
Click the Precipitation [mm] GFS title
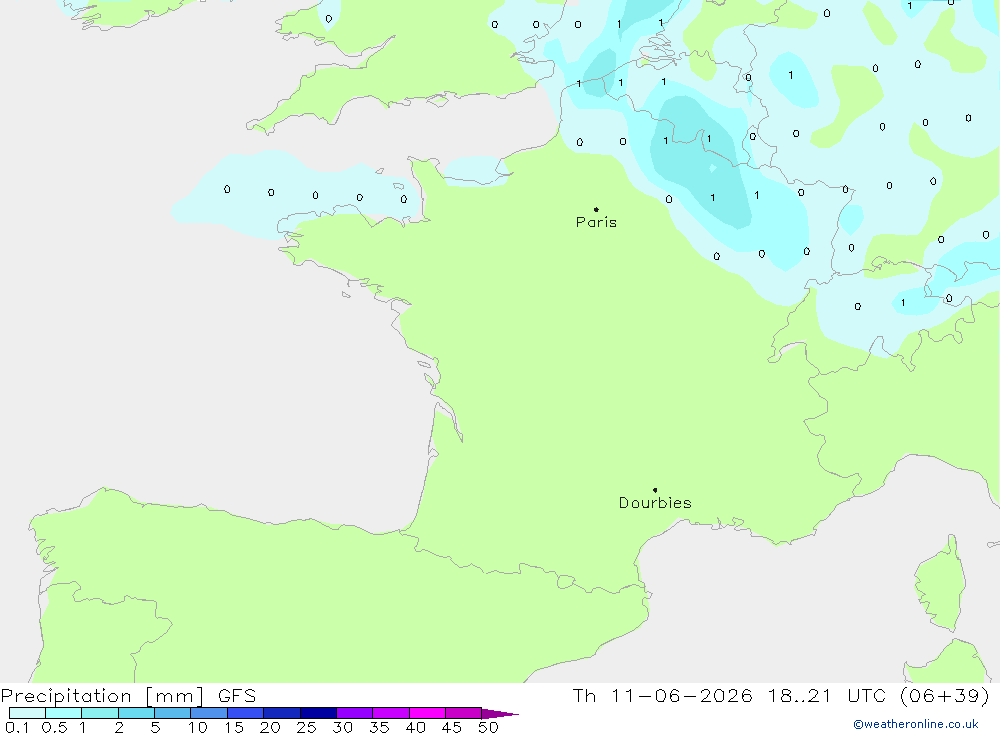[128, 695]
